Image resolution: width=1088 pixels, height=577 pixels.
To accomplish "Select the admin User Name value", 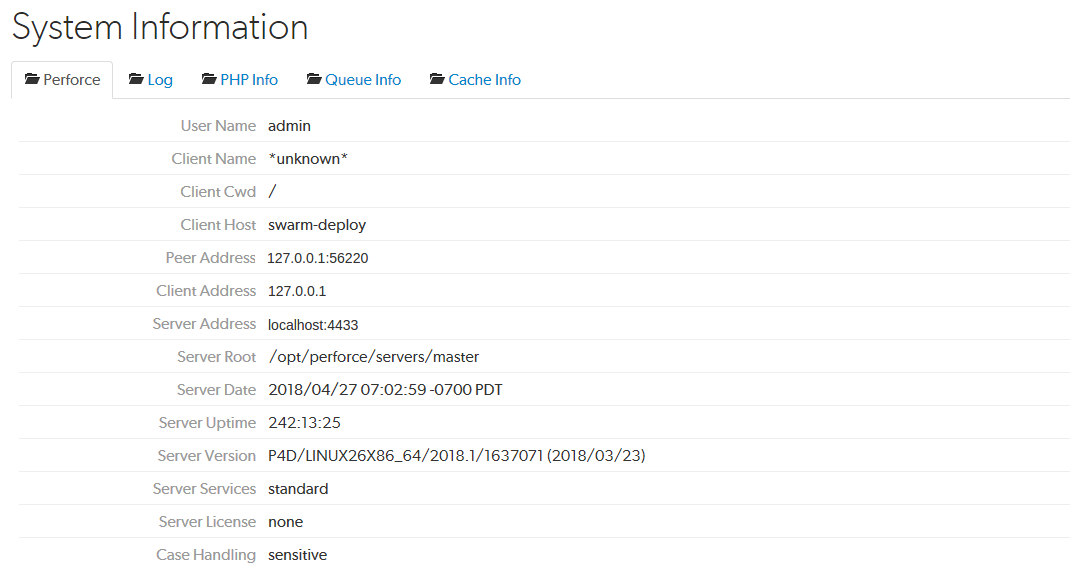I will point(288,125).
